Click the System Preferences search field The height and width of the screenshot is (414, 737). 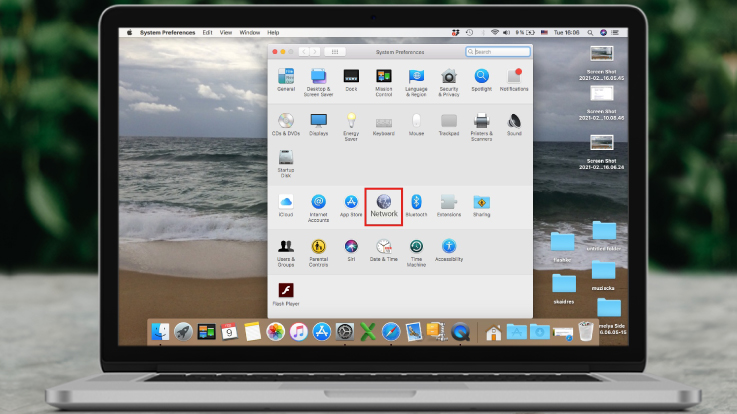point(498,51)
